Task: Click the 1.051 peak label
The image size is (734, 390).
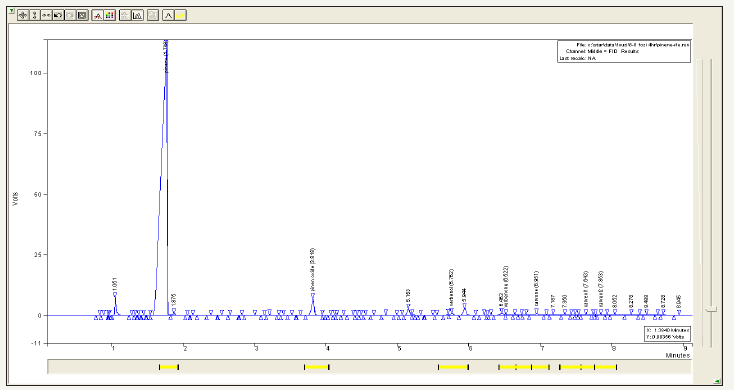Action: tap(115, 284)
